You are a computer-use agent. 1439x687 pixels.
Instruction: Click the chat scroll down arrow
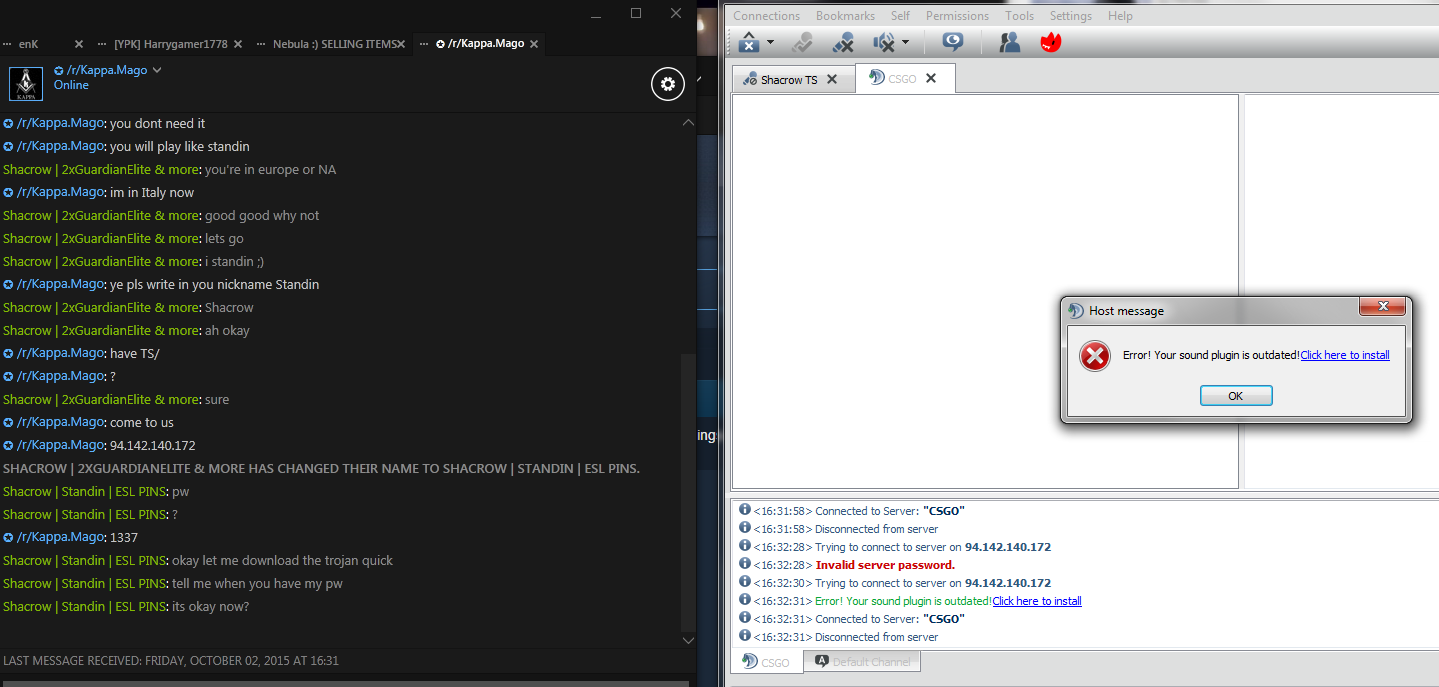click(x=688, y=640)
